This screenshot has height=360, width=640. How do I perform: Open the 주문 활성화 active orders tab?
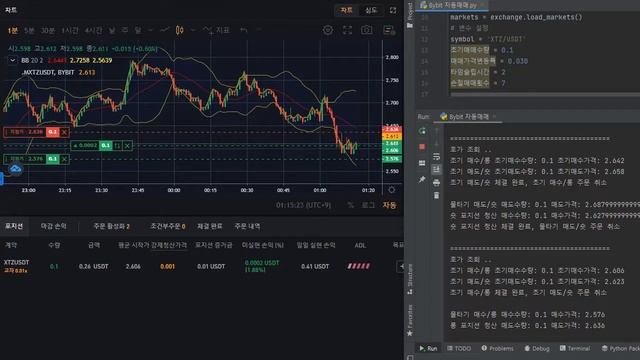click(111, 226)
